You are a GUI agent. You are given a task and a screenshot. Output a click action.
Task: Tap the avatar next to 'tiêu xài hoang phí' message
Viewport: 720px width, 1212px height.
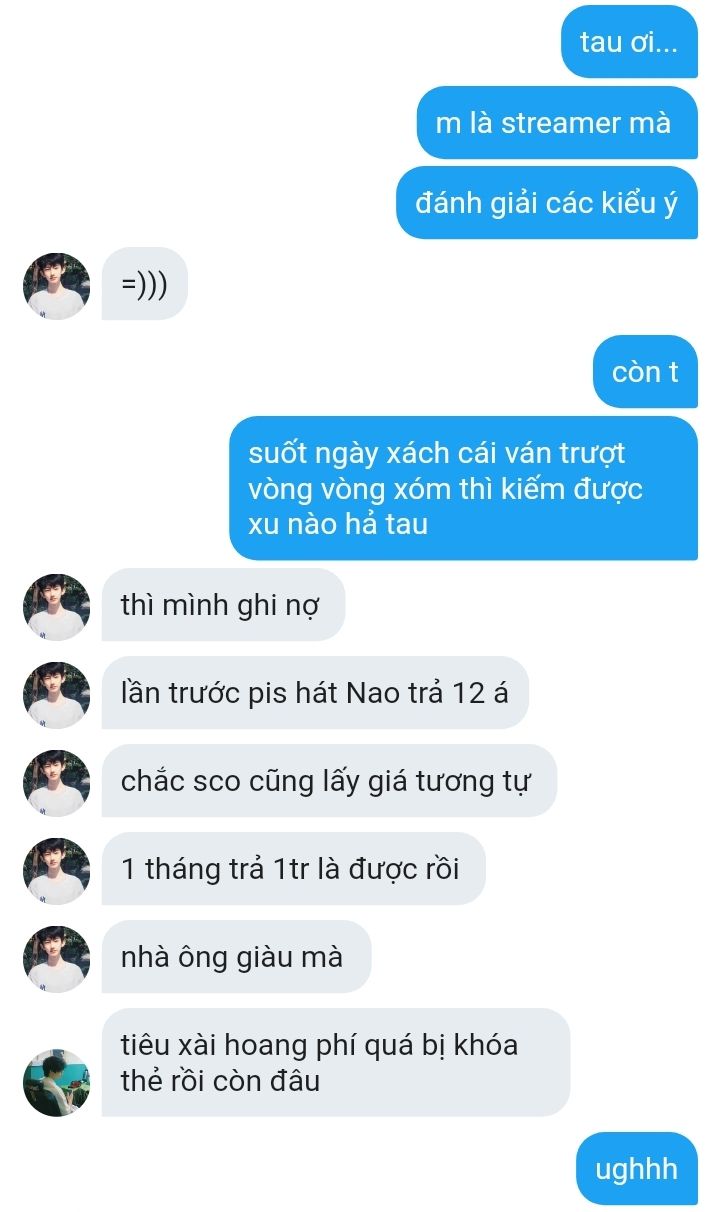[x=57, y=1083]
